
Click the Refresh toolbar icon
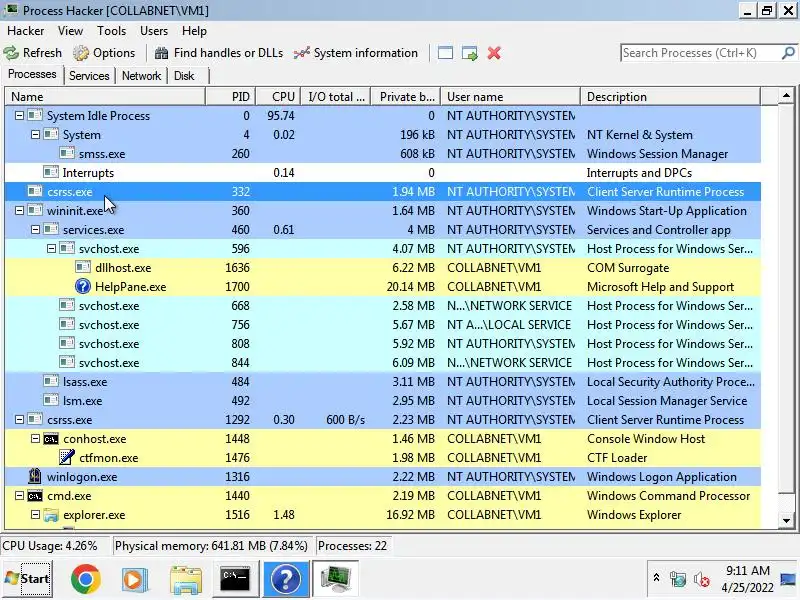pyautogui.click(x=11, y=53)
